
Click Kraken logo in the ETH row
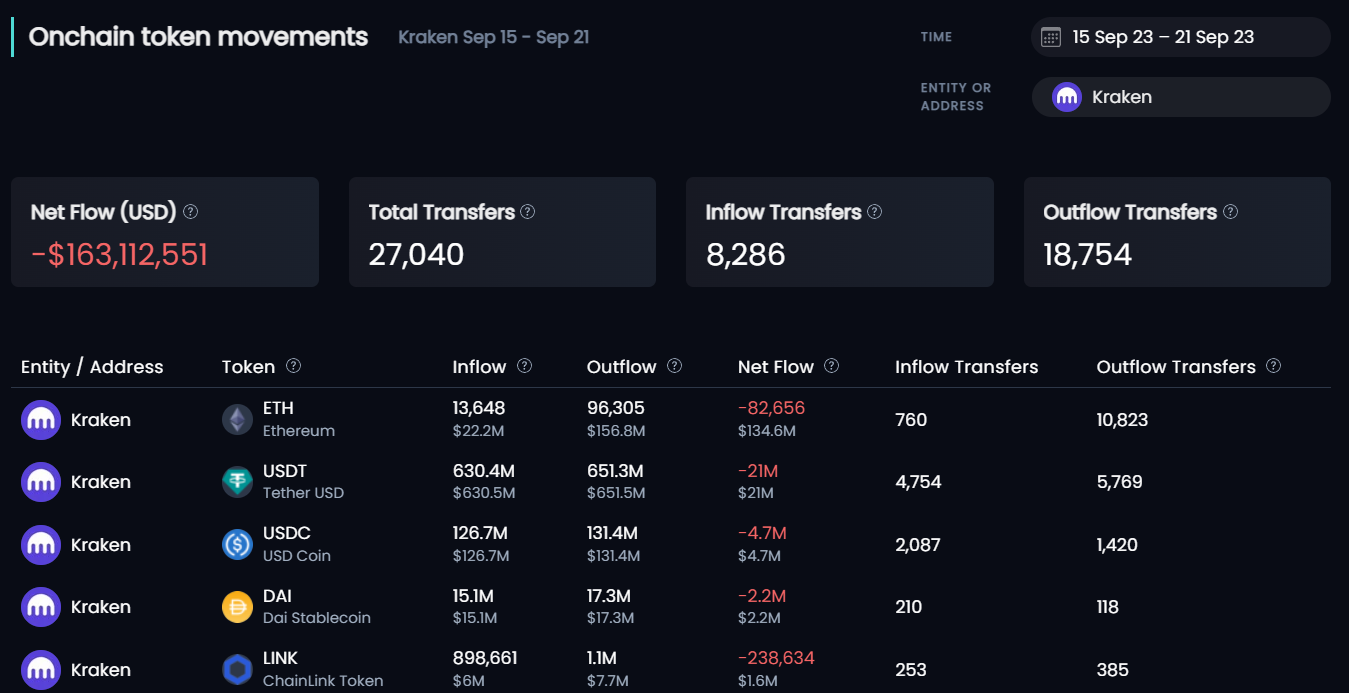click(41, 420)
